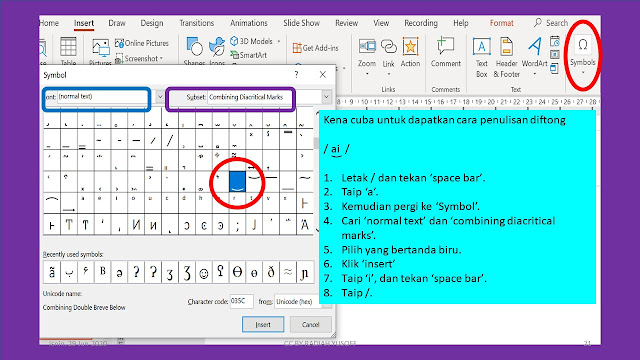The height and width of the screenshot is (360, 640).
Task: Open the View tab
Action: click(x=381, y=23)
